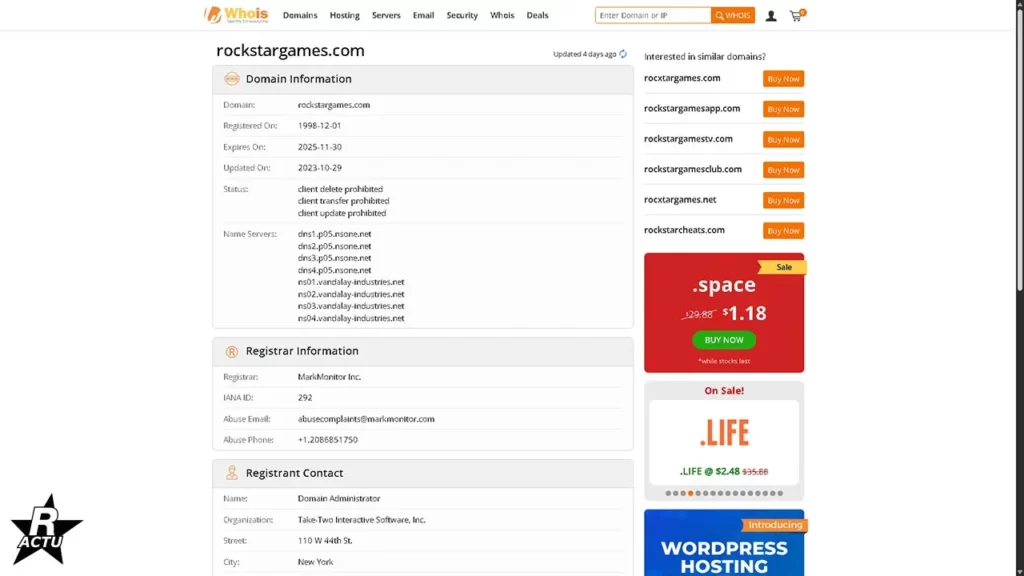The width and height of the screenshot is (1024, 576).
Task: Select the street value 110 W 44th St.
Action: [325, 541]
